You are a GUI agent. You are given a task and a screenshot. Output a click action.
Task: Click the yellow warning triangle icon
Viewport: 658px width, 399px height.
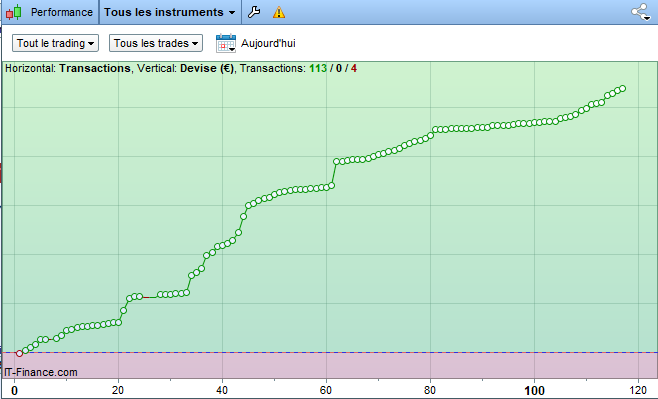click(x=279, y=12)
